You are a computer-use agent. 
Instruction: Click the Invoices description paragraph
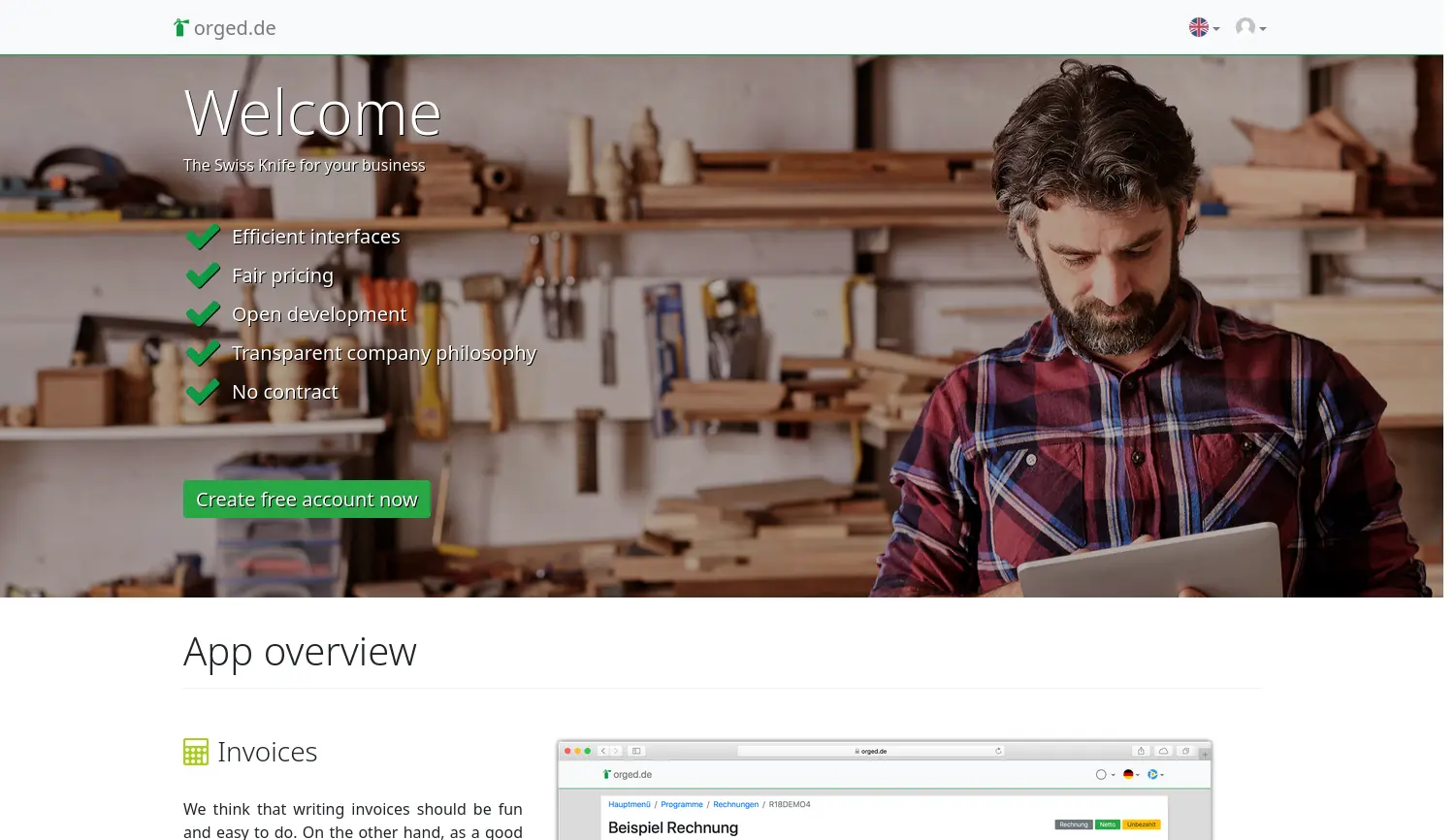tap(353, 820)
